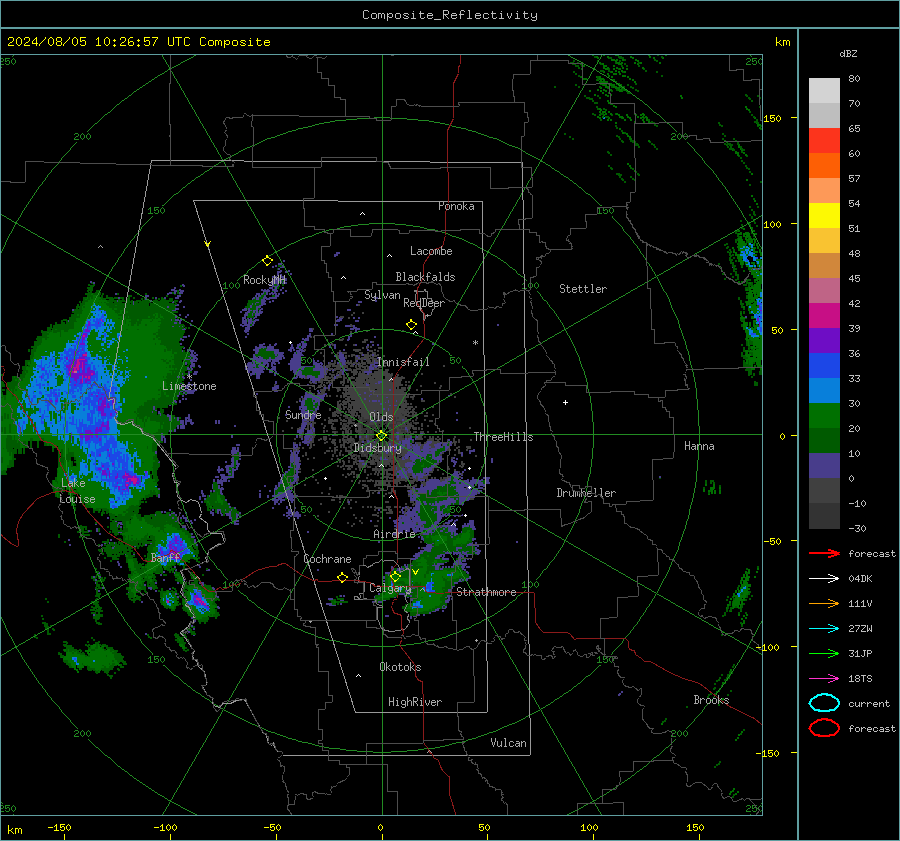Click the yellow diamond at radar center near Didsbury

coord(381,436)
